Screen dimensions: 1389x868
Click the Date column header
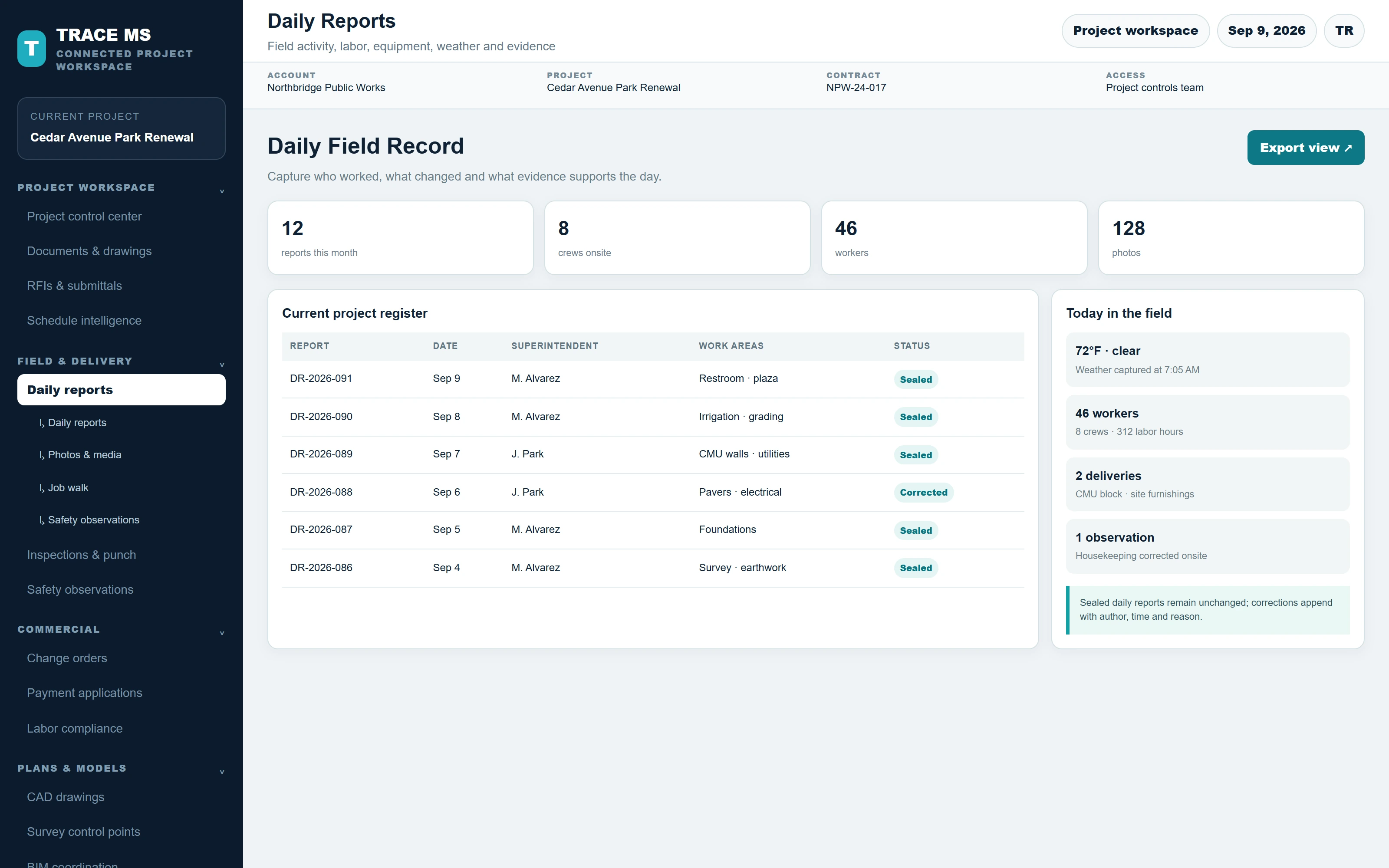pyautogui.click(x=445, y=345)
